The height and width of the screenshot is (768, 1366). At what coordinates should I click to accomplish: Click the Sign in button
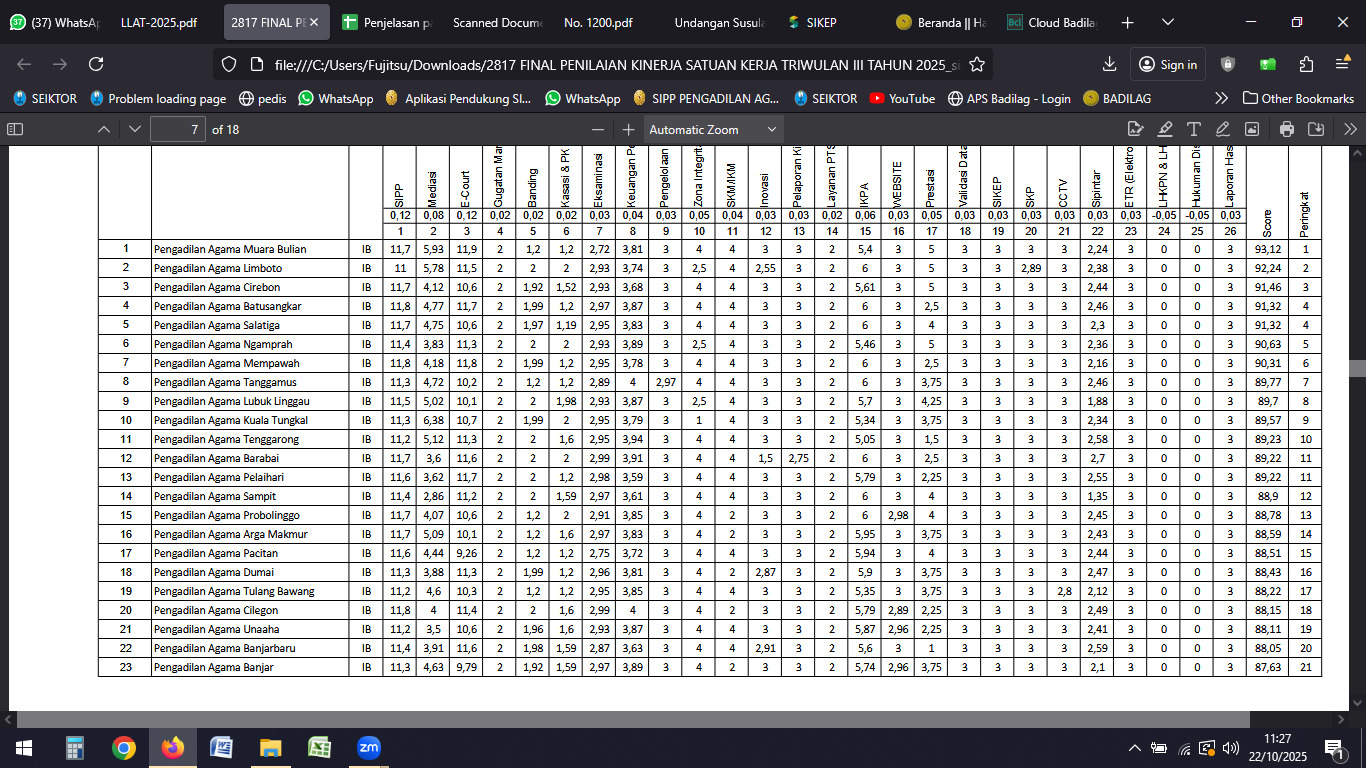1168,64
